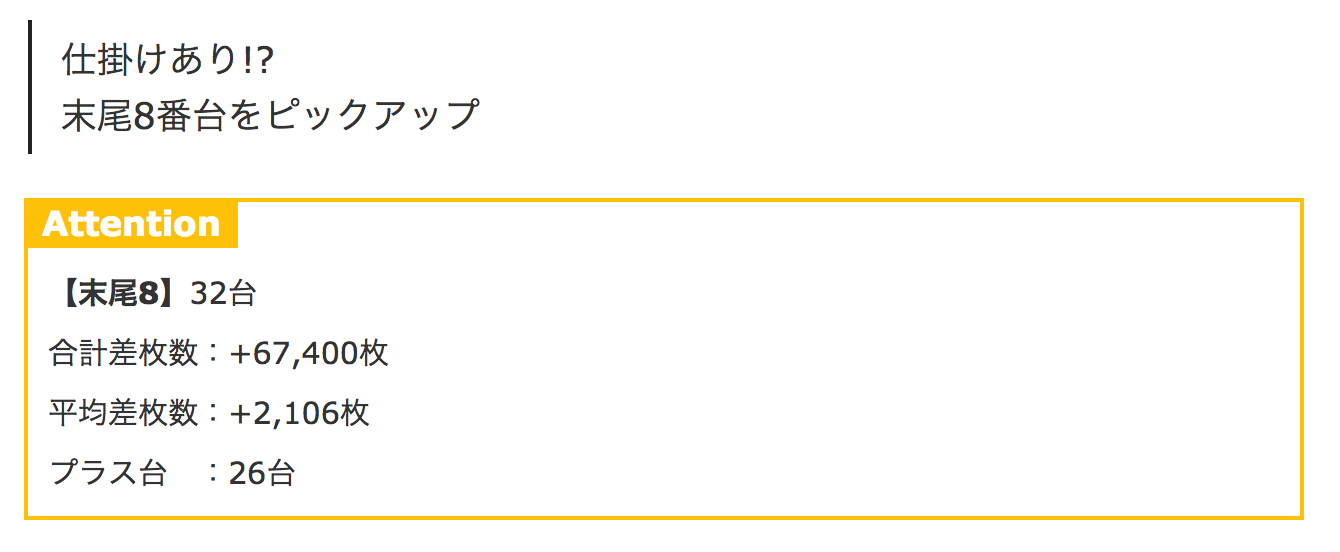Image resolution: width=1340 pixels, height=552 pixels.
Task: Click the word Attention in the box header
Action: pos(131,224)
